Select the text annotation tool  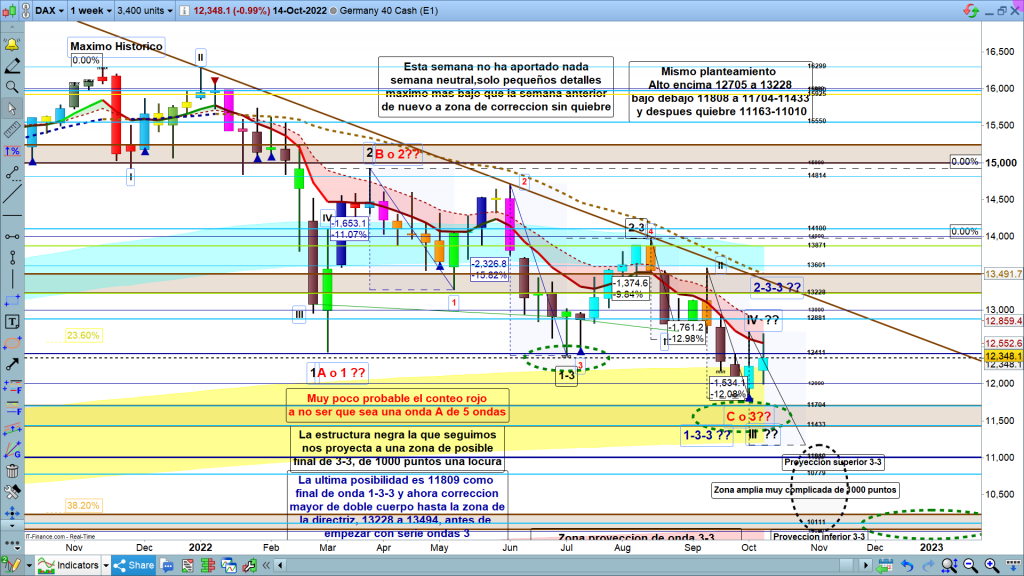pos(13,322)
